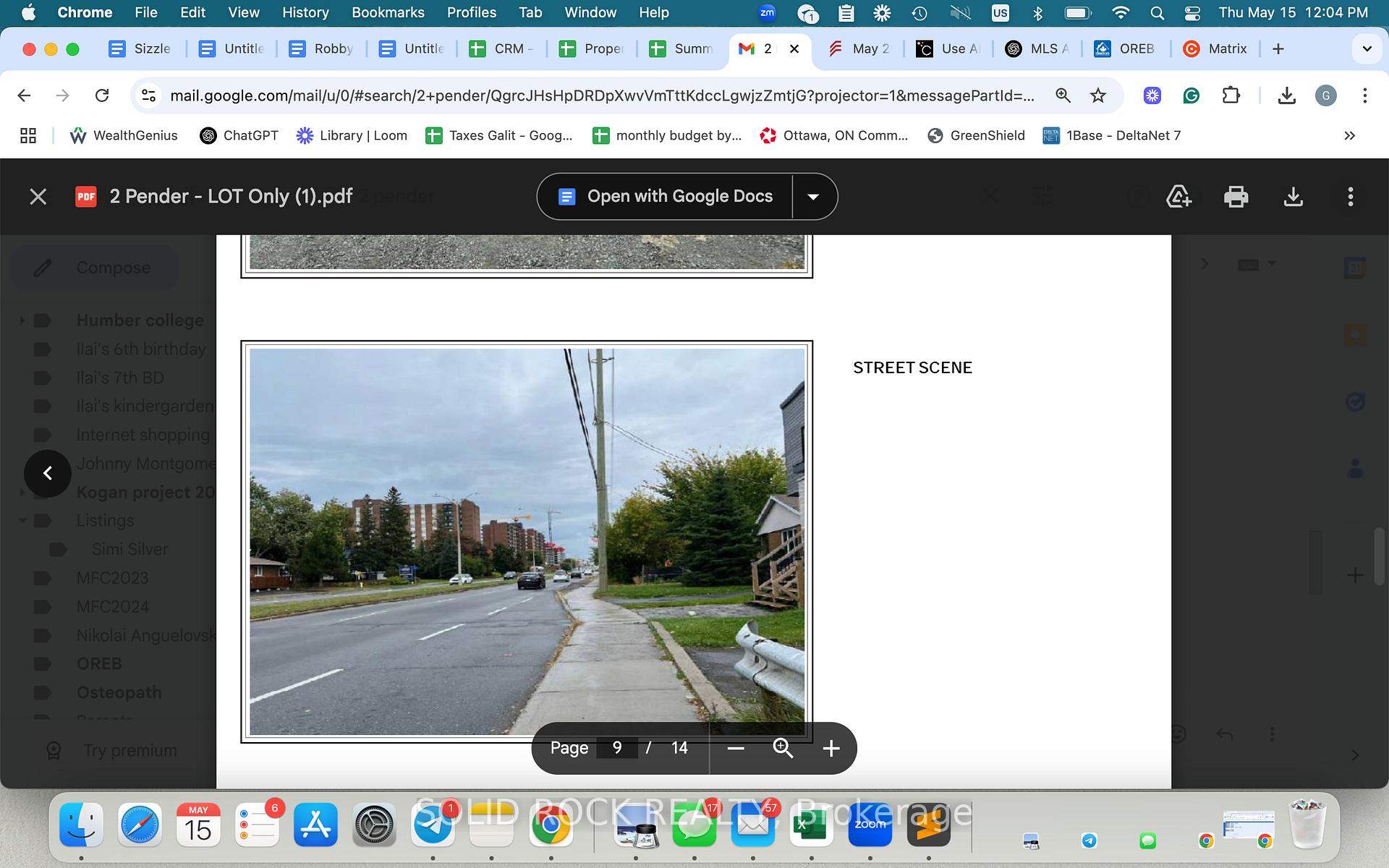1389x868 pixels.
Task: Open preview more options menu
Action: tap(1350, 197)
